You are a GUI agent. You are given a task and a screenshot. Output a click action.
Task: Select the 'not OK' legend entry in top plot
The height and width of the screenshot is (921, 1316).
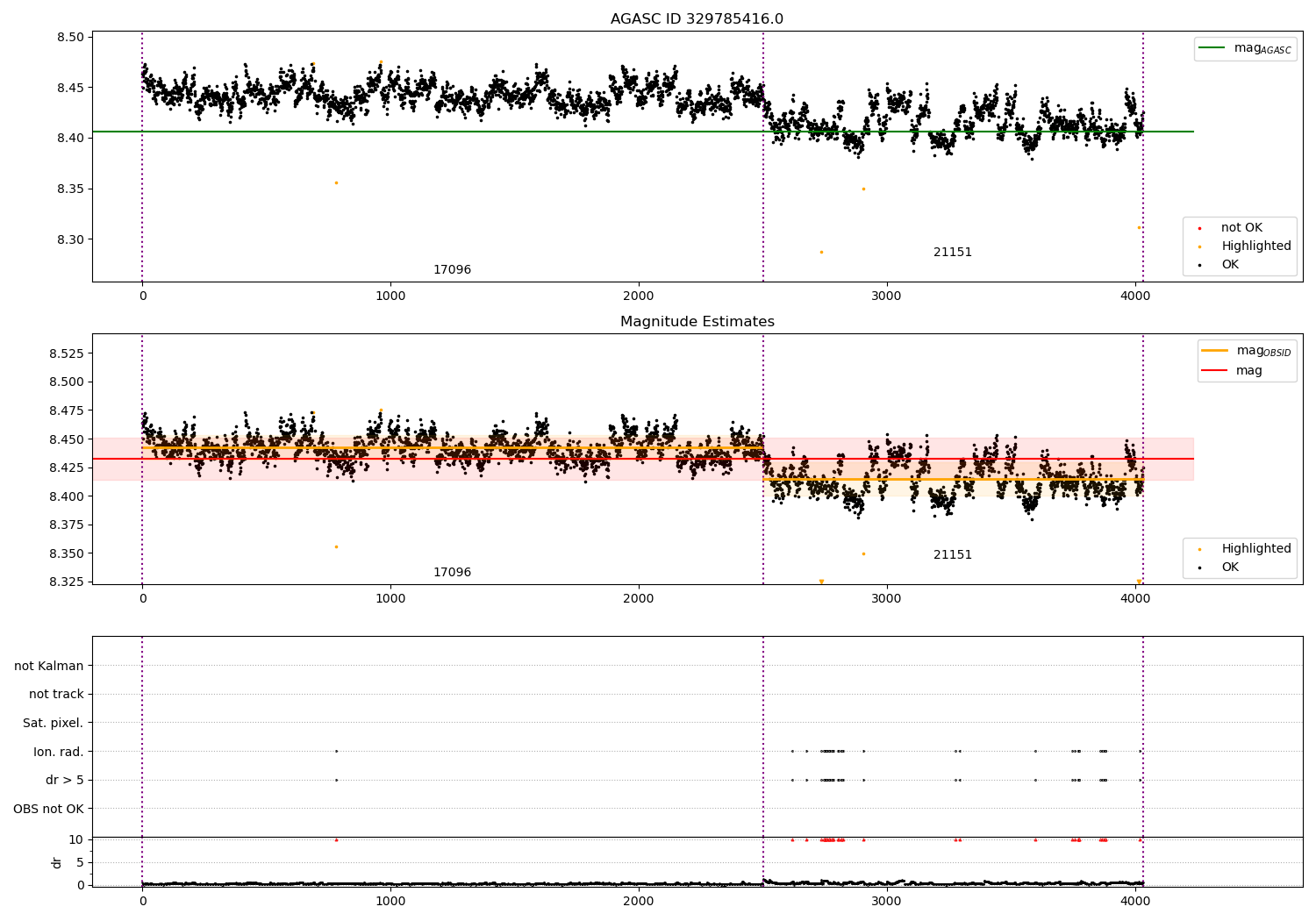pos(1241,228)
